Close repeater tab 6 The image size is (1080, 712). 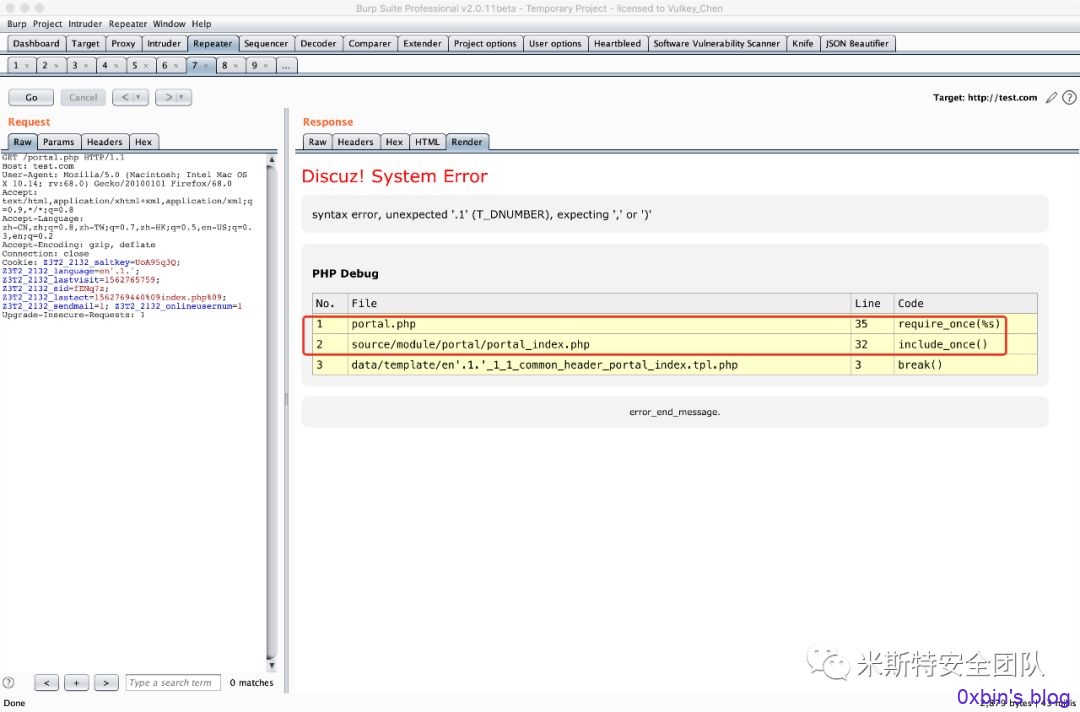[x=176, y=65]
